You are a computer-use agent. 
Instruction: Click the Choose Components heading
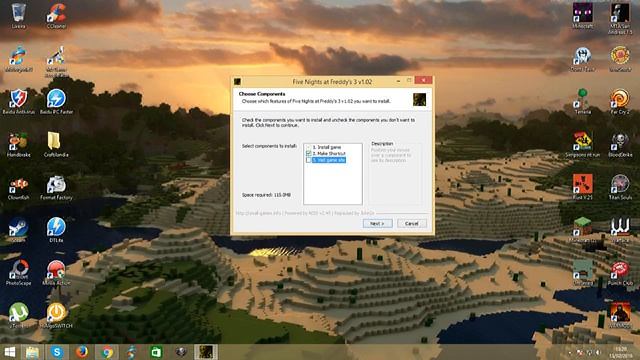[262, 94]
